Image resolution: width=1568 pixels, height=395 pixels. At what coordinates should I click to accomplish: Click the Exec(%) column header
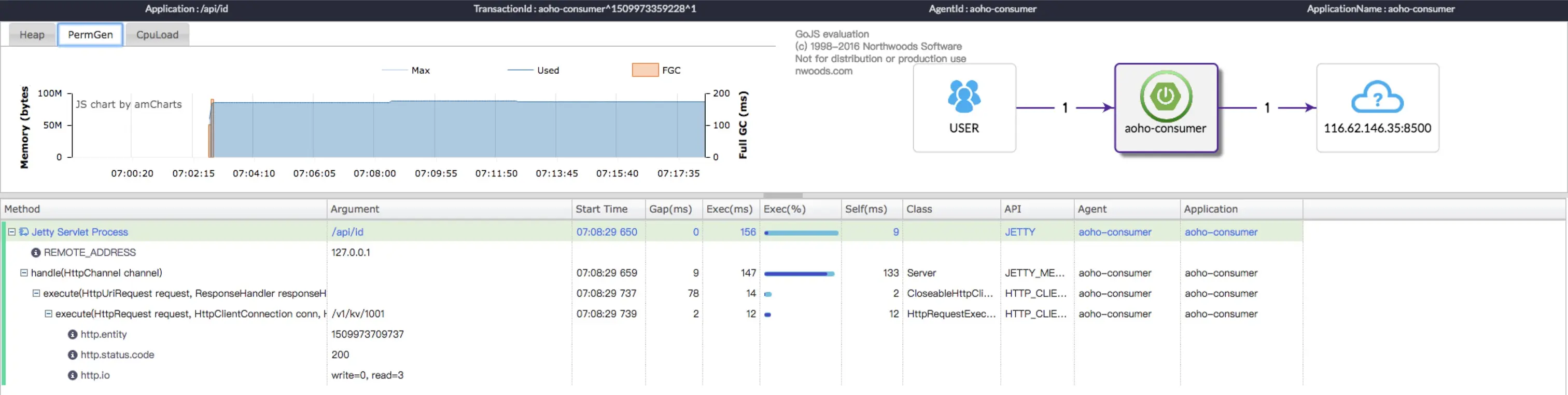tap(801, 209)
